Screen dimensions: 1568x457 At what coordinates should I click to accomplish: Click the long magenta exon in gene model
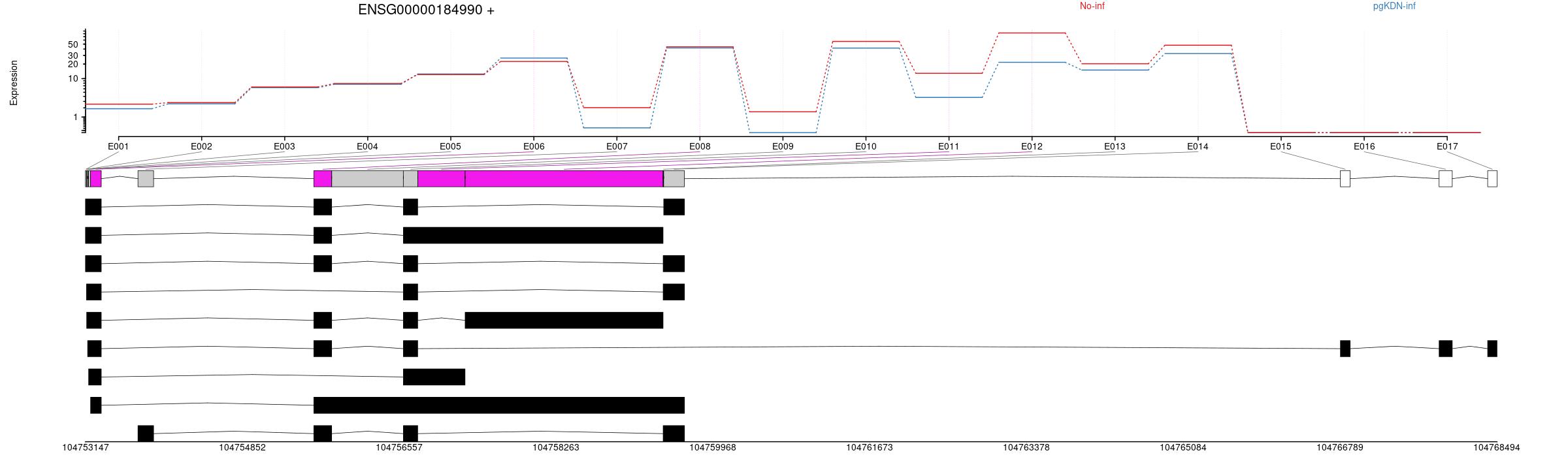click(564, 179)
